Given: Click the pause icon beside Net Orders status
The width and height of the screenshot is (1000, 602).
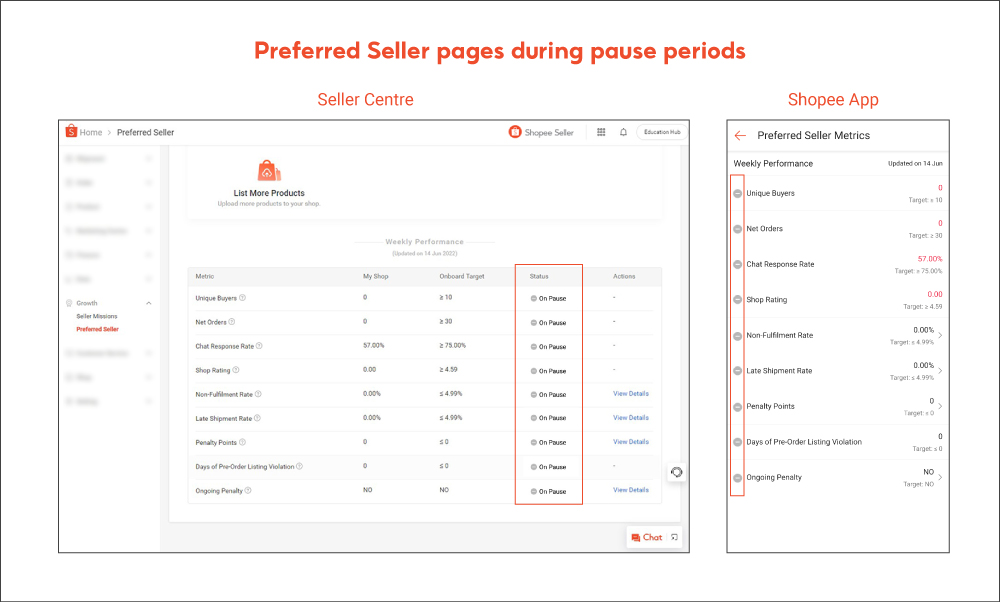Looking at the screenshot, I should tap(533, 323).
